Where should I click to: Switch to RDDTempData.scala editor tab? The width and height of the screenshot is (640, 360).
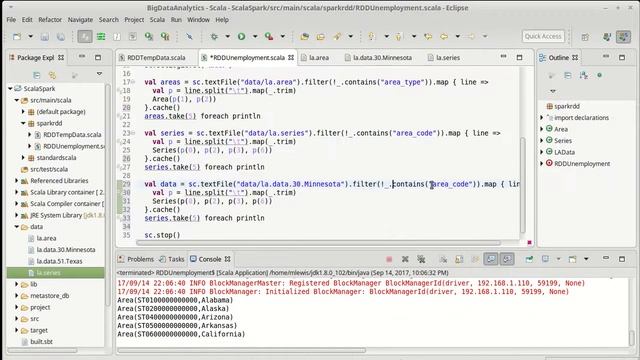pyautogui.click(x=156, y=58)
